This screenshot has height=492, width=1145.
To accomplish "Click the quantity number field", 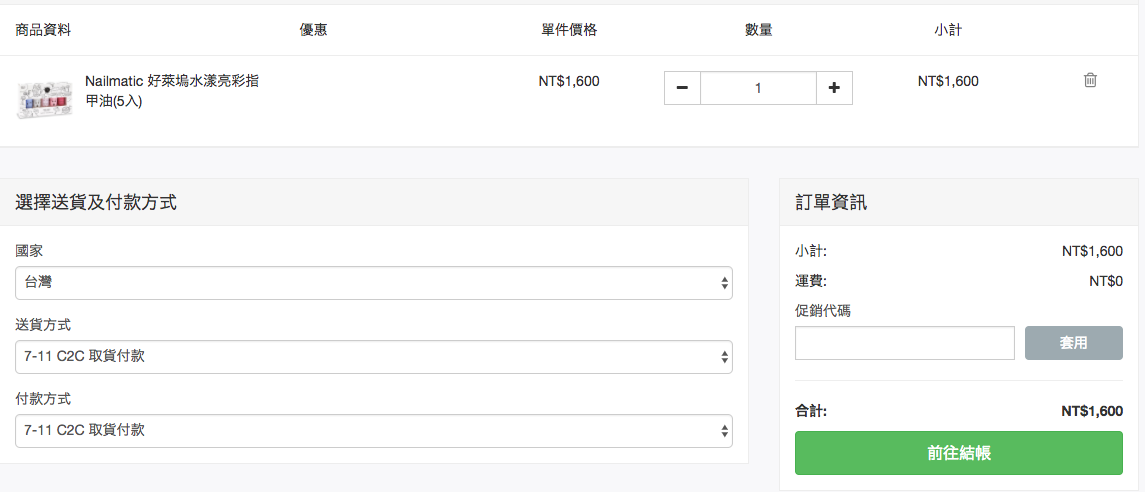I will tap(758, 88).
